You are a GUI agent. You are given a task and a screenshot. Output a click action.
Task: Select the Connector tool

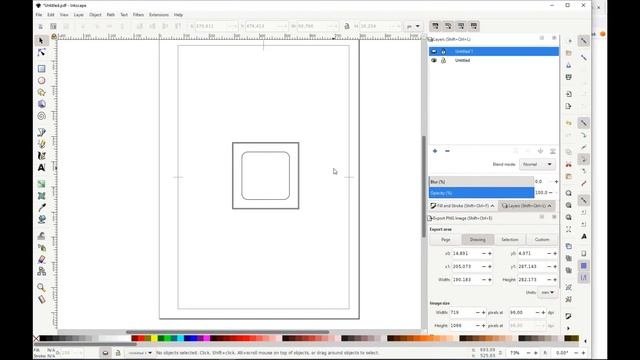coord(41,271)
